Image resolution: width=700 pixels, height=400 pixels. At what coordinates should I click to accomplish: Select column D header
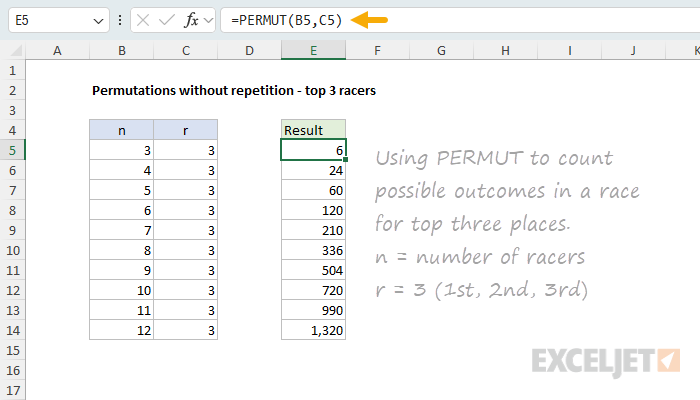pos(249,50)
